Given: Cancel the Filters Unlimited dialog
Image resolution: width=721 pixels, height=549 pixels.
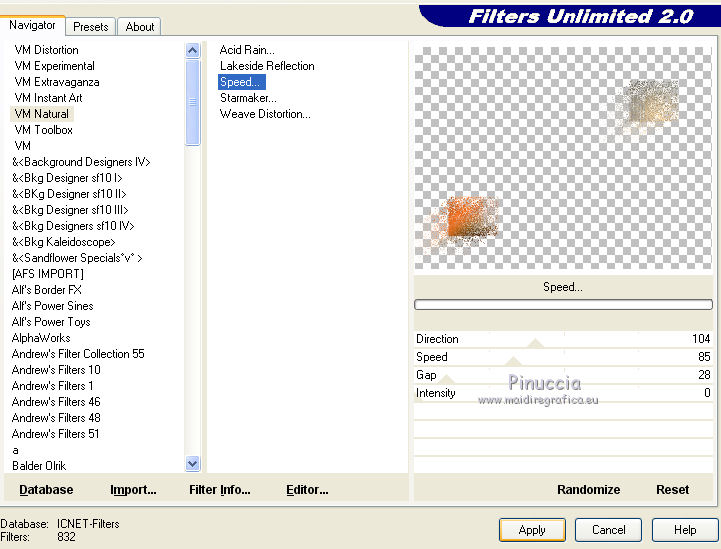Looking at the screenshot, I should pos(608,530).
